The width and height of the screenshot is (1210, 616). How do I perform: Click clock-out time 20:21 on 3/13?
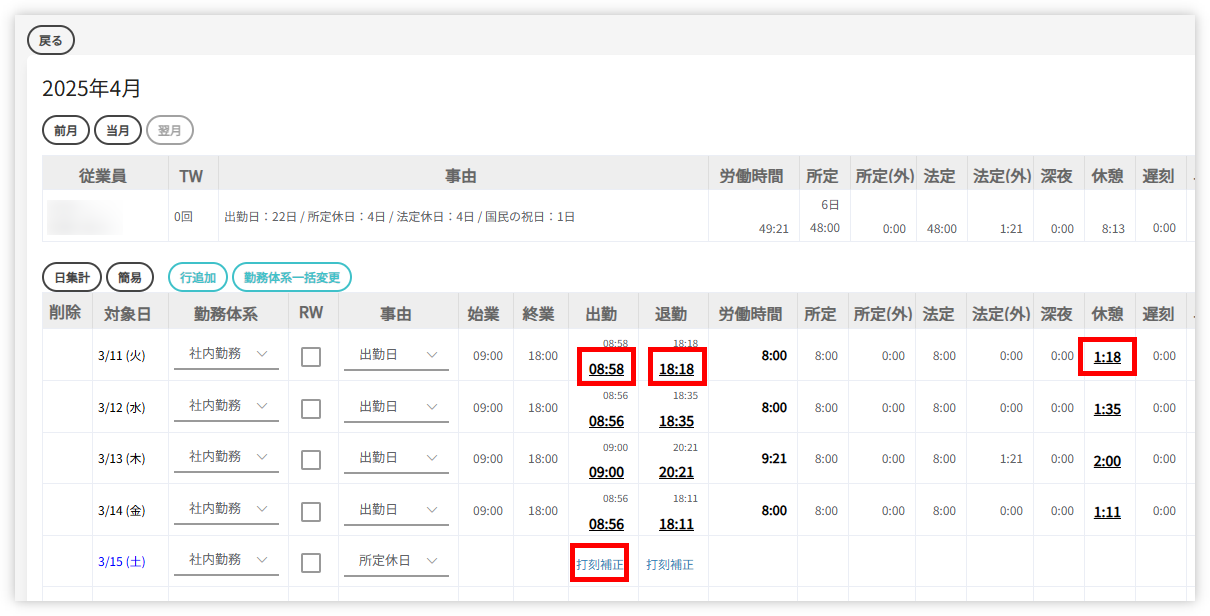676,472
